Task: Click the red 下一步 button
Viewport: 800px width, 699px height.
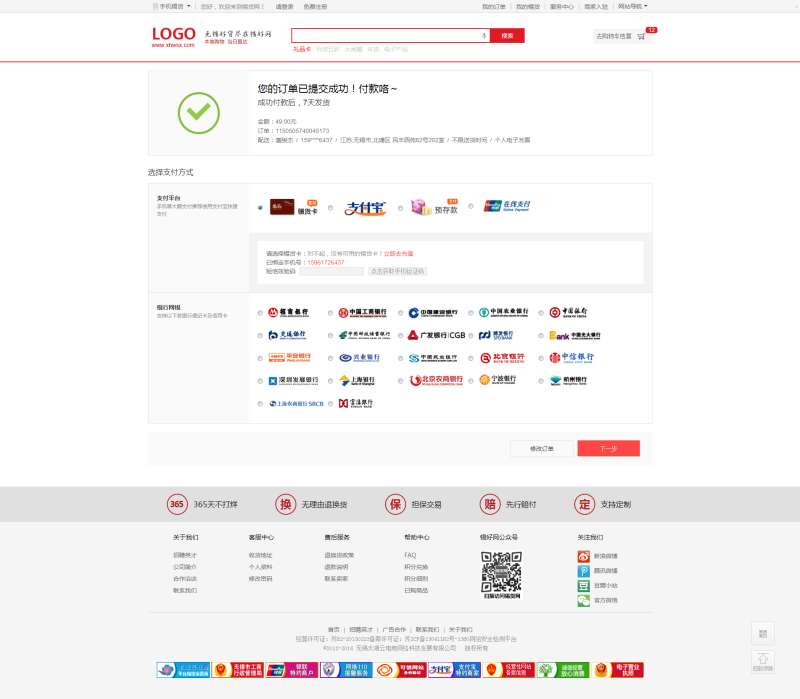Action: (x=608, y=448)
